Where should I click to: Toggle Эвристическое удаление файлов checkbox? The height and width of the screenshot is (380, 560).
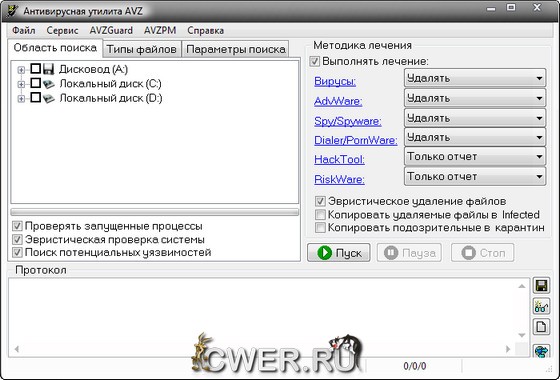point(320,201)
